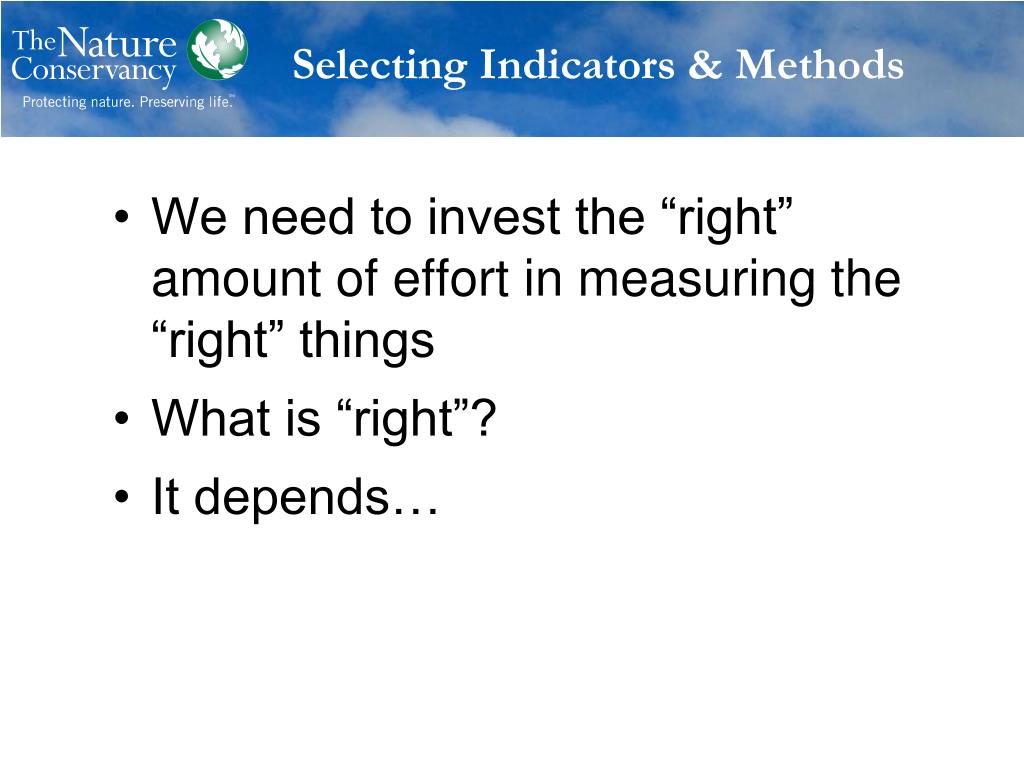This screenshot has width=1024, height=768.
Task: Click the bullet dot before 'It depends'
Action: [122, 496]
